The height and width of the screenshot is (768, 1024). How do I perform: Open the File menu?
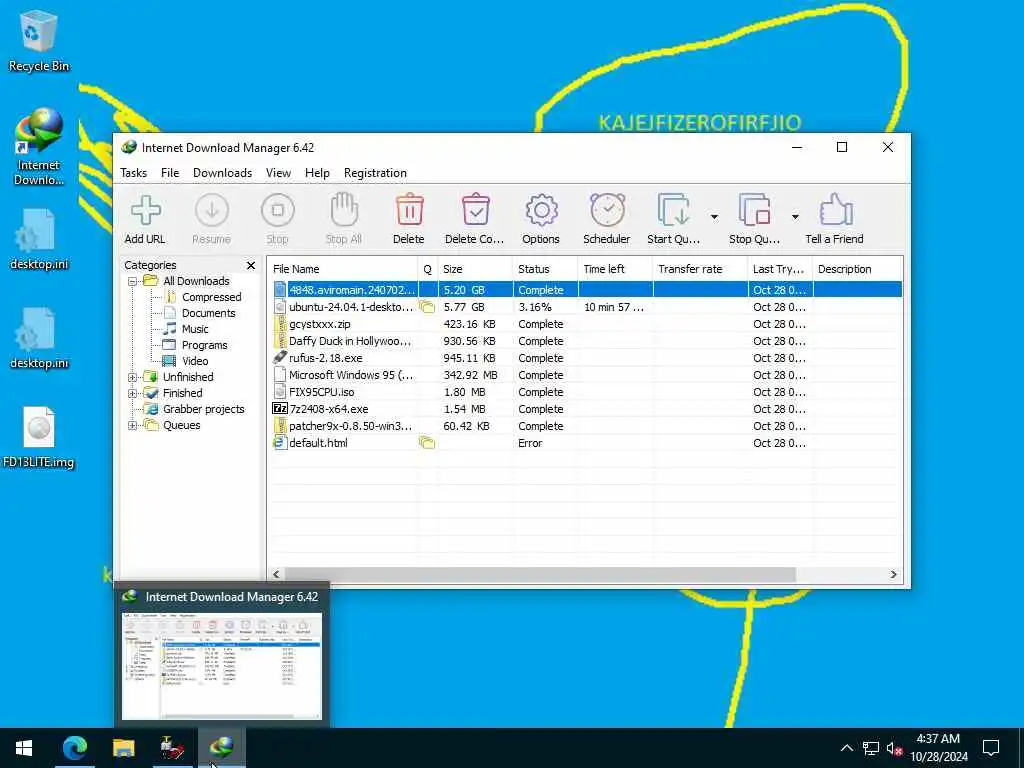pos(170,173)
